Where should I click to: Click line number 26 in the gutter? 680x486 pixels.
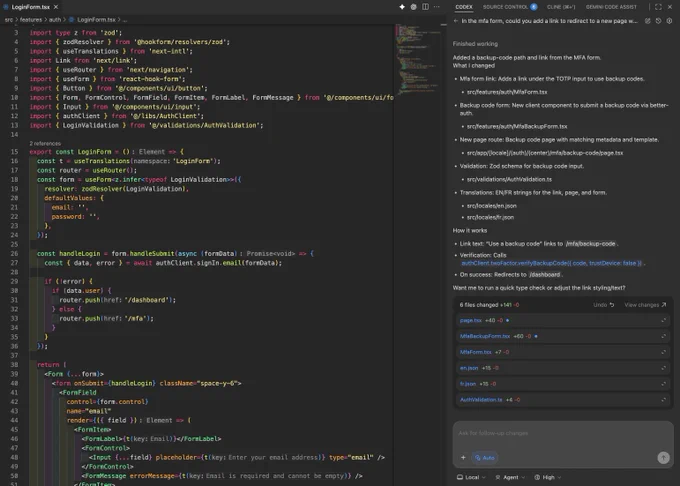pos(14,254)
